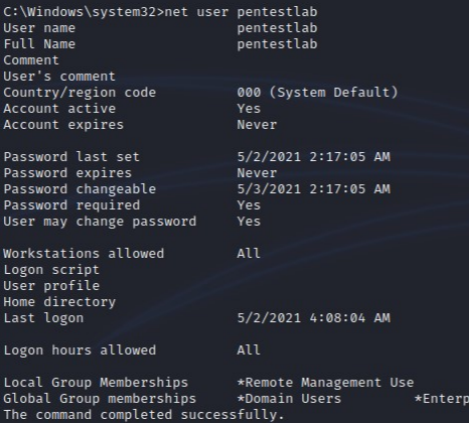Click the Full Name value pentestlab
469x423 pixels.
point(277,44)
